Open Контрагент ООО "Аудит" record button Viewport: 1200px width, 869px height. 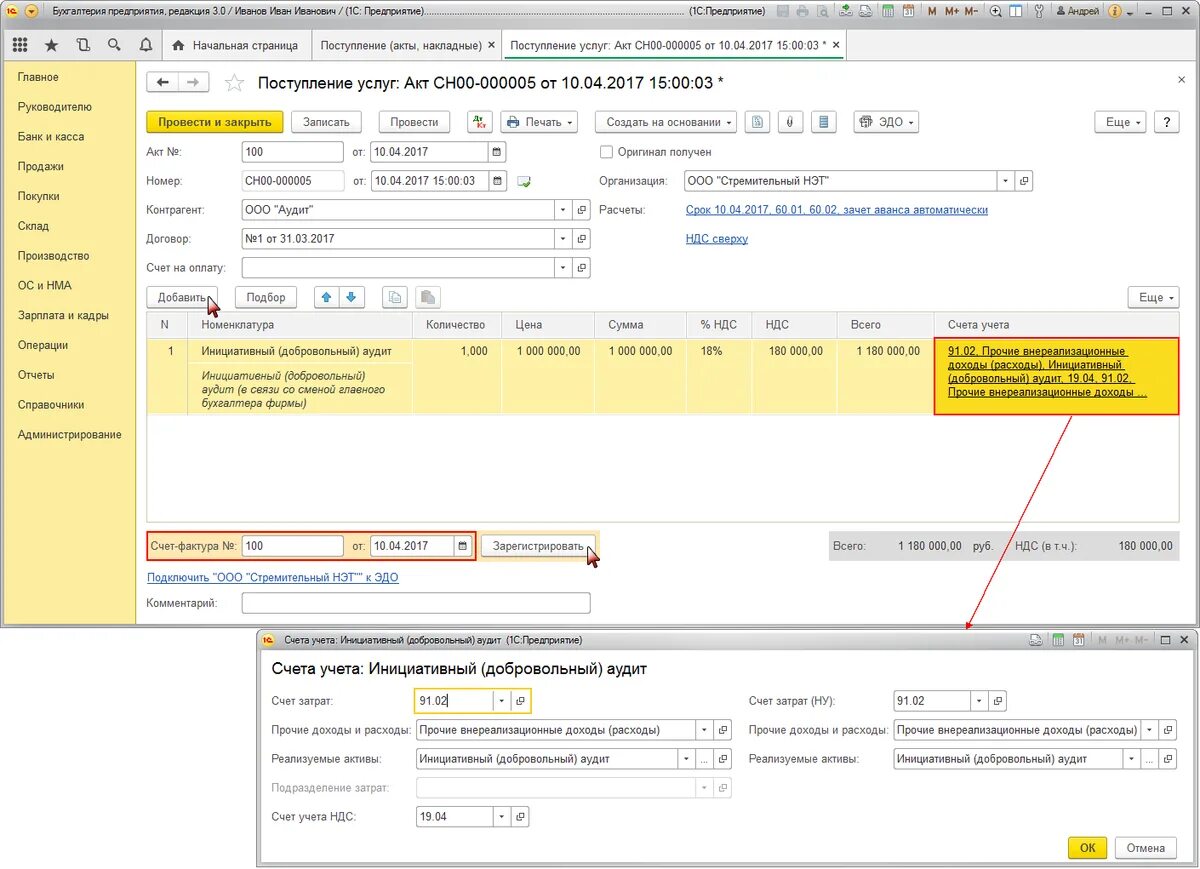(x=582, y=210)
